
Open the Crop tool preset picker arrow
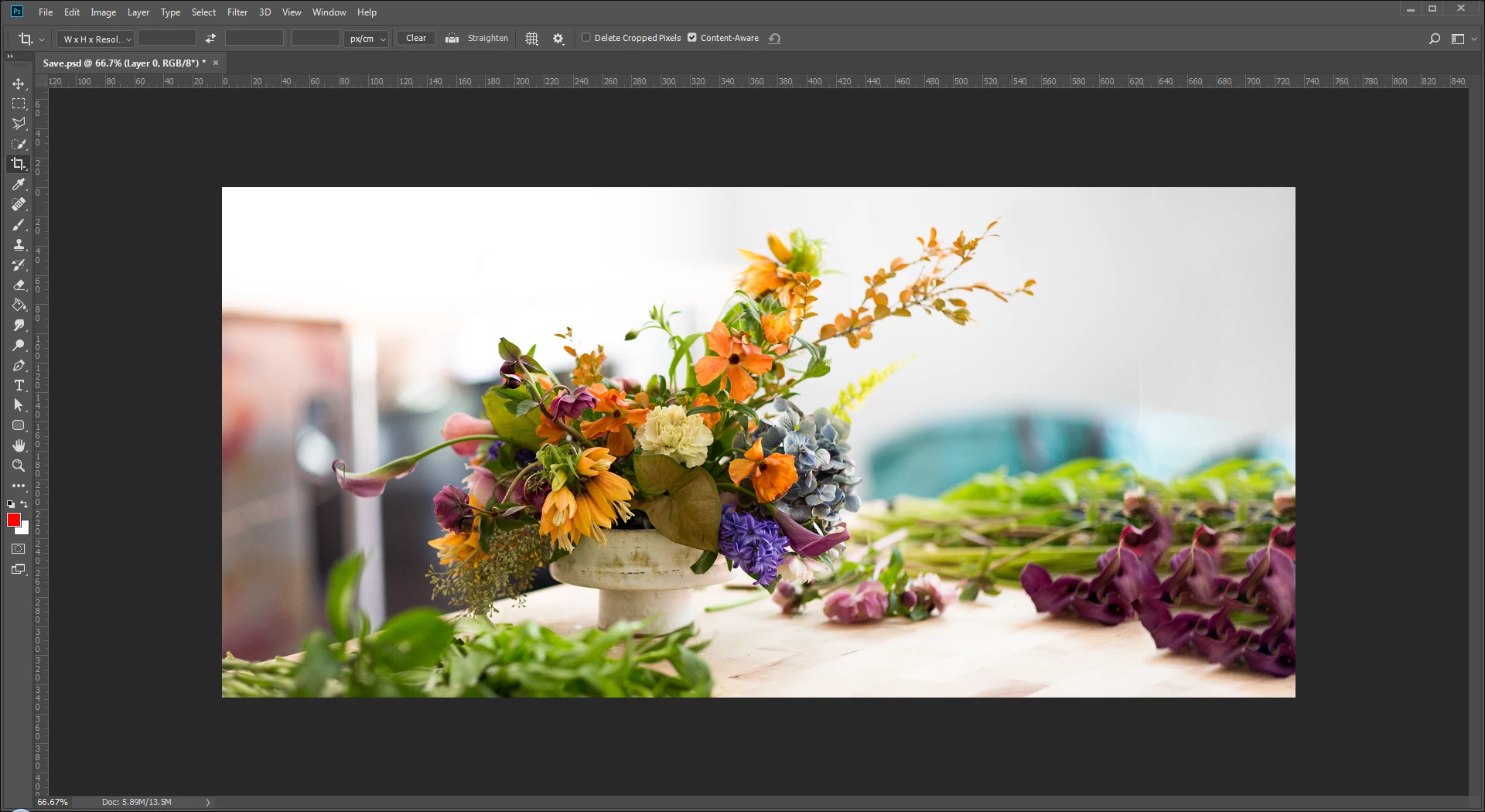coord(42,39)
